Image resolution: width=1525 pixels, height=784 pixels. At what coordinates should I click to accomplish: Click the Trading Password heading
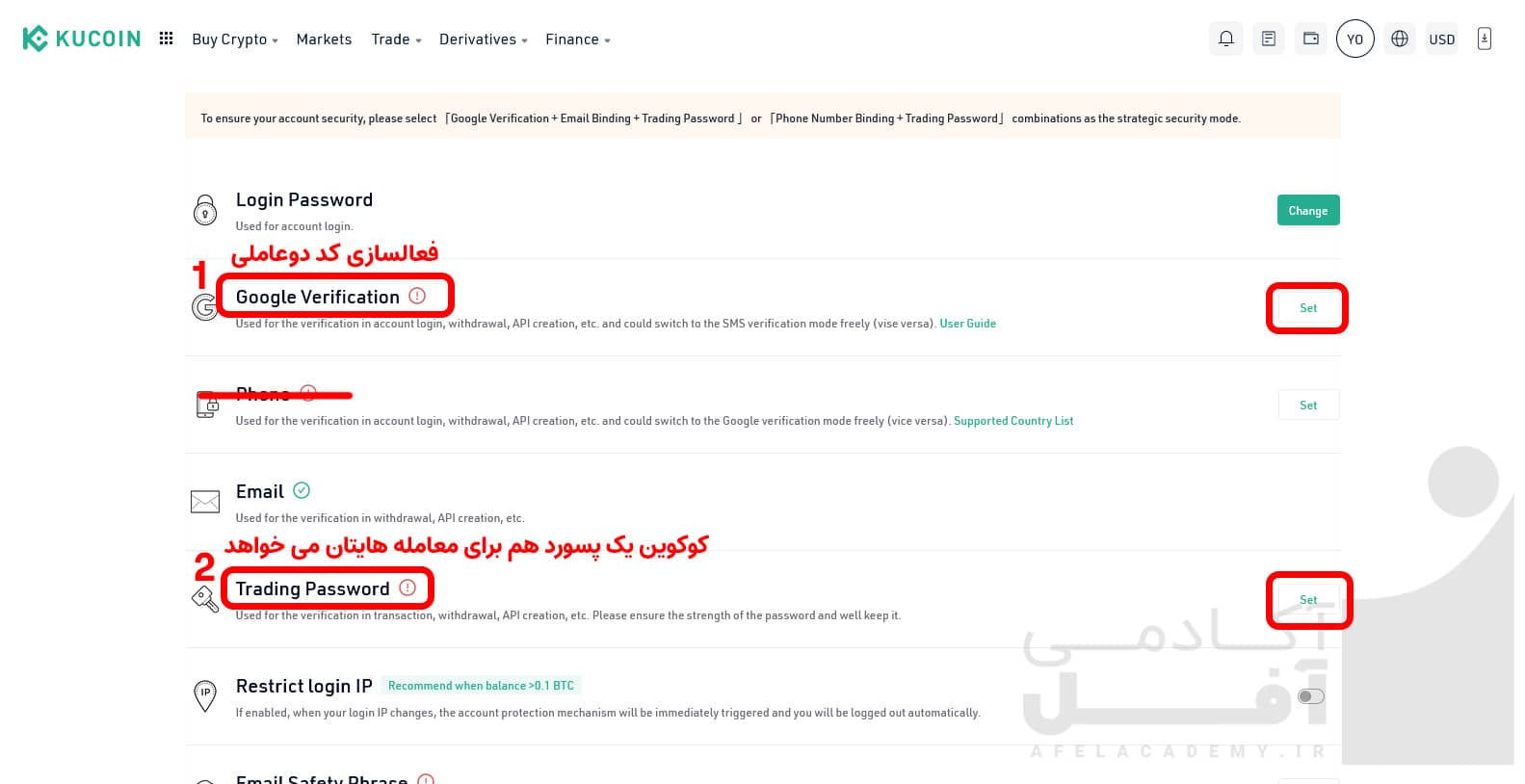tap(313, 588)
